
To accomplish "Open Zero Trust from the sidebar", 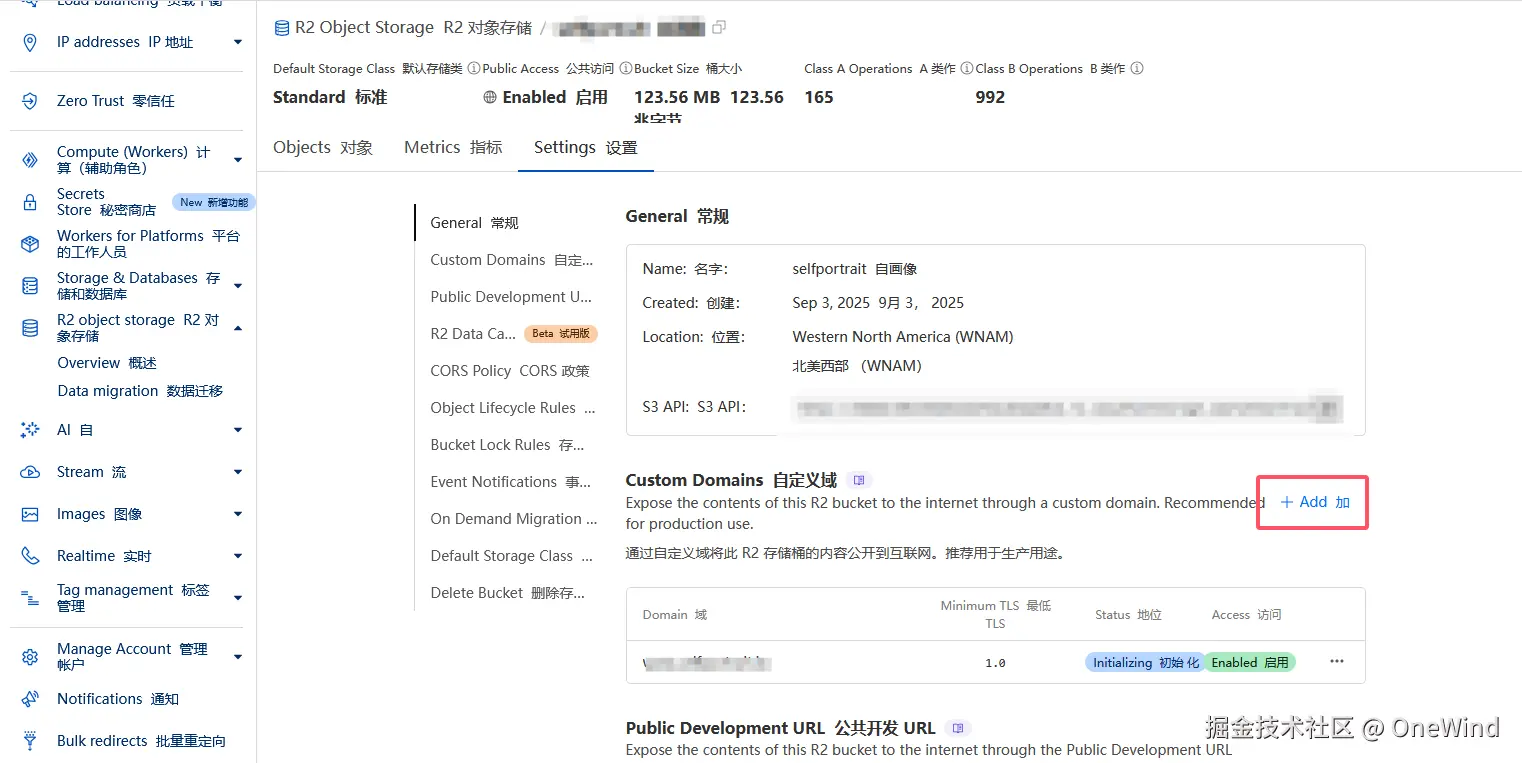I will tap(116, 101).
